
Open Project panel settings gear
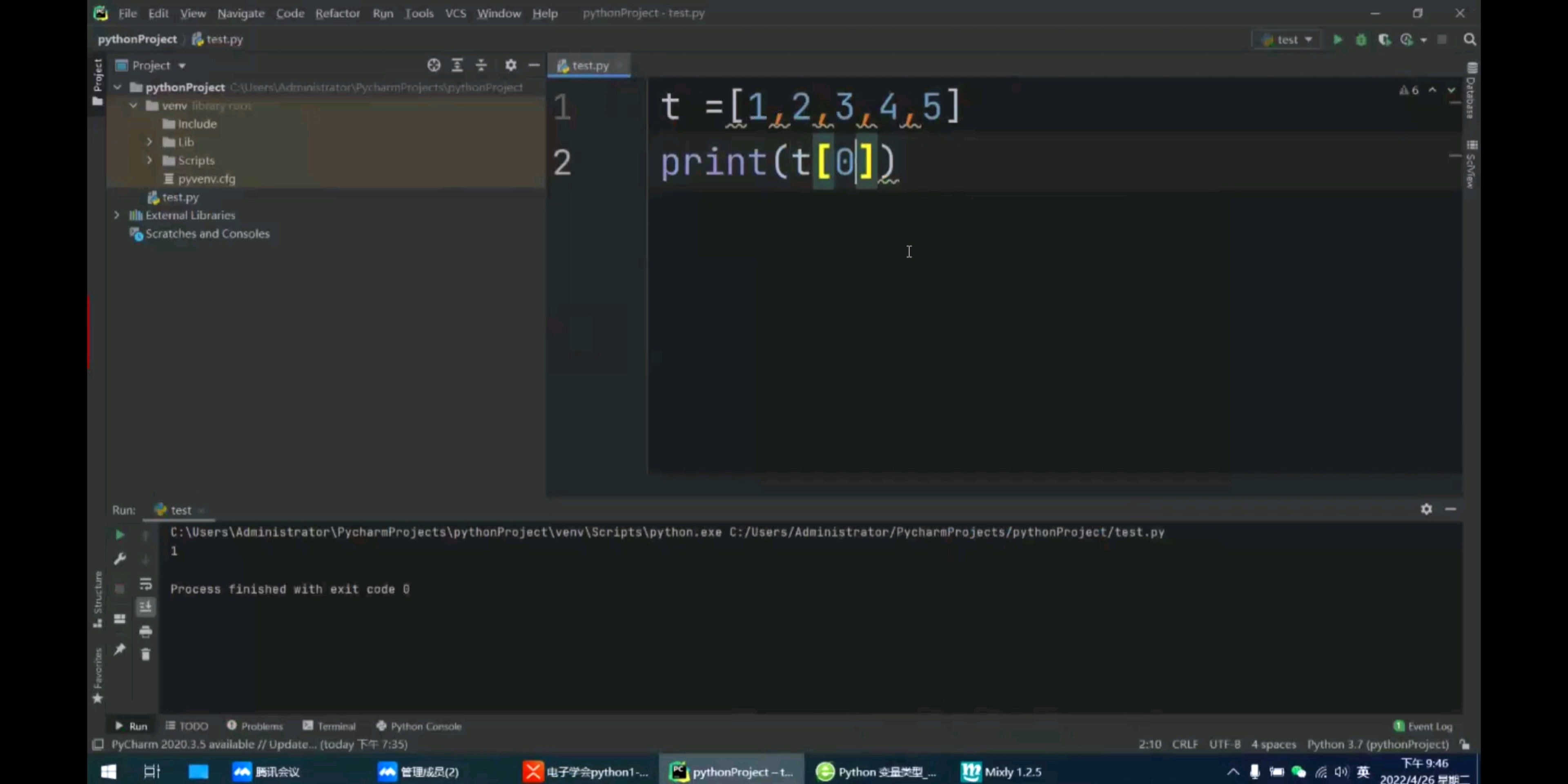click(511, 65)
